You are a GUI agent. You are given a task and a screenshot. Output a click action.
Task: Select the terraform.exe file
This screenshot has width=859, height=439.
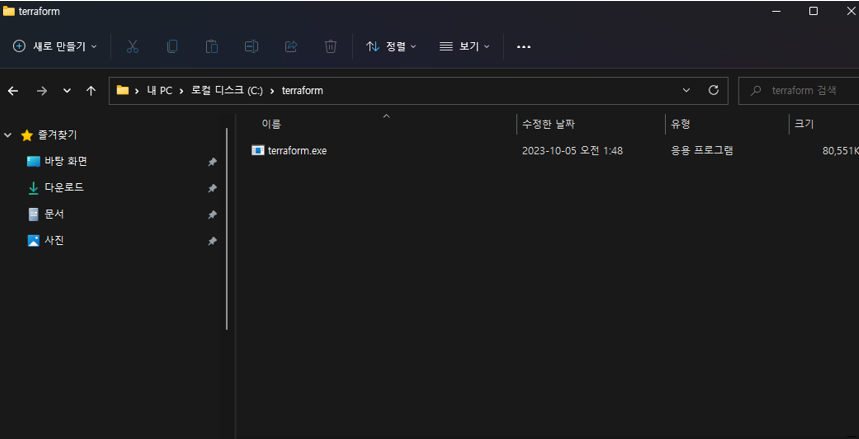[x=297, y=151]
